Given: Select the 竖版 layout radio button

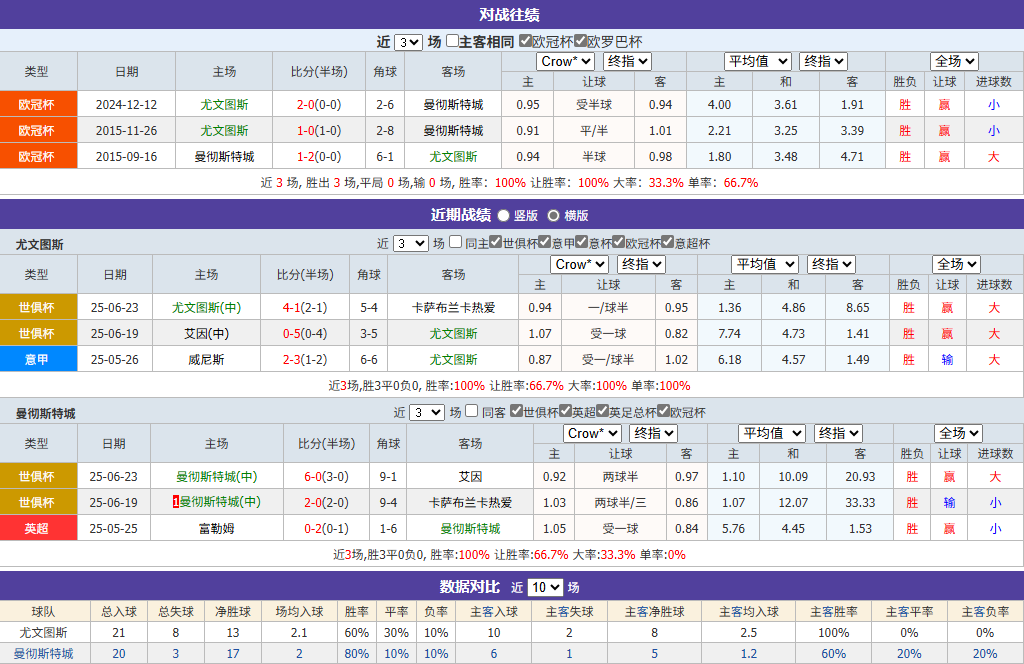Looking at the screenshot, I should [502, 217].
